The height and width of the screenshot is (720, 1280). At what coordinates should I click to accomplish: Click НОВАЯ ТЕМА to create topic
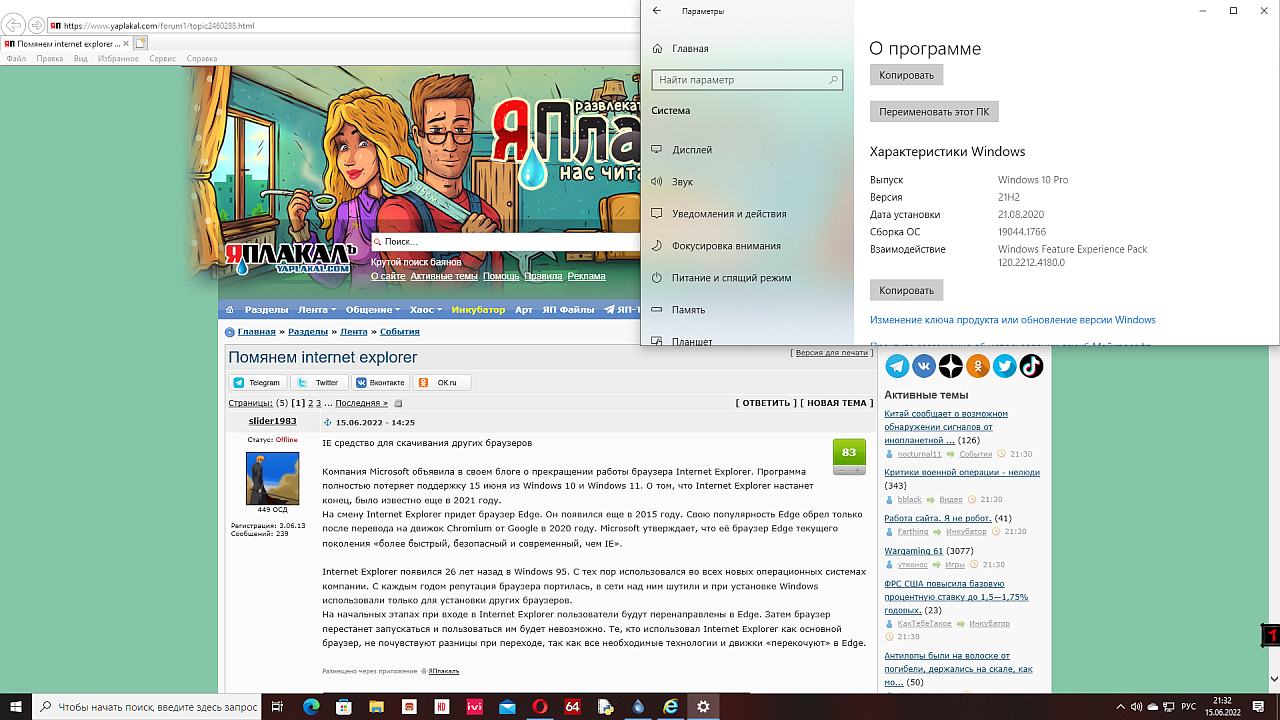tap(836, 403)
